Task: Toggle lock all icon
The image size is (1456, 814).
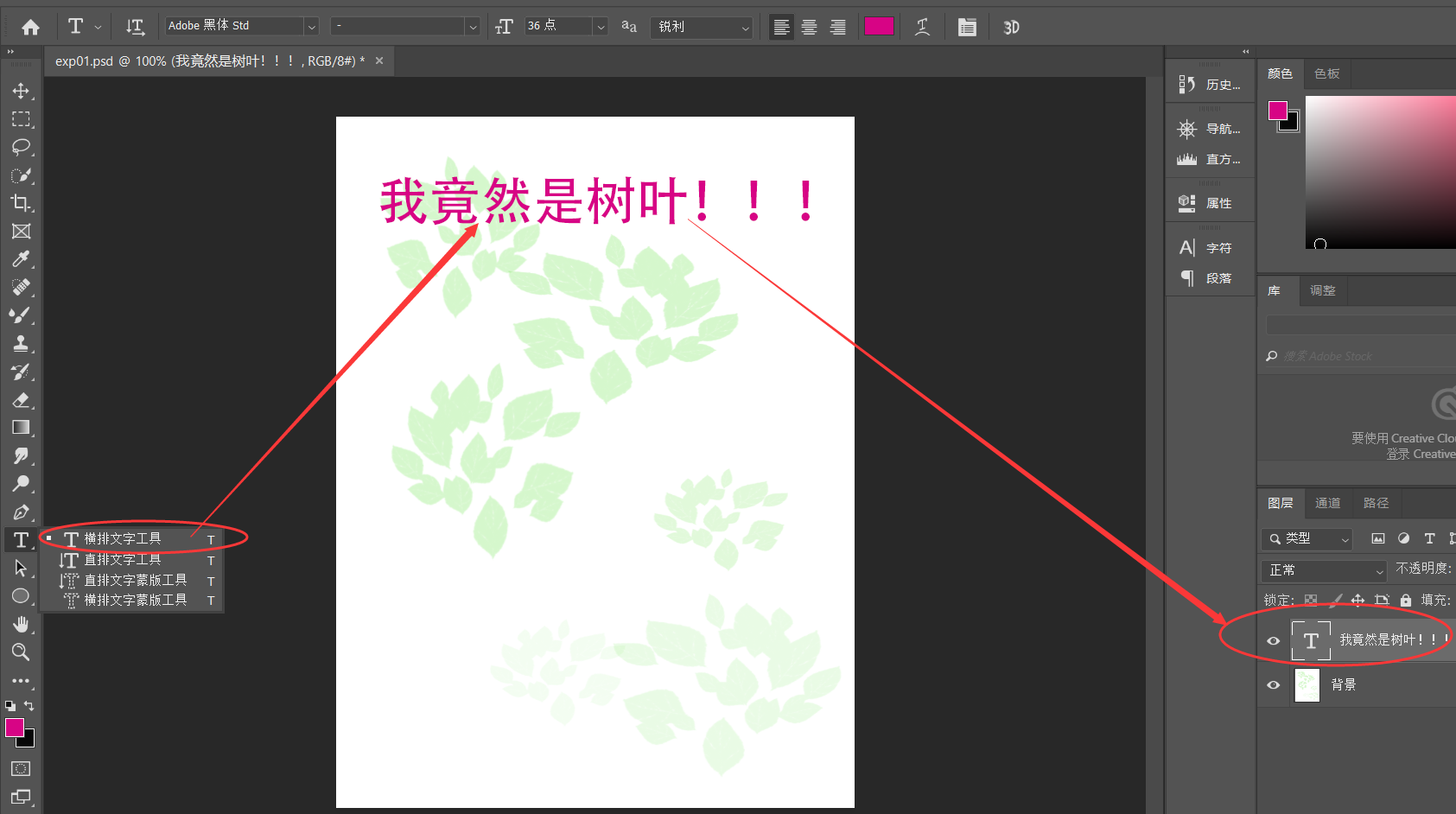Action: pyautogui.click(x=1405, y=600)
